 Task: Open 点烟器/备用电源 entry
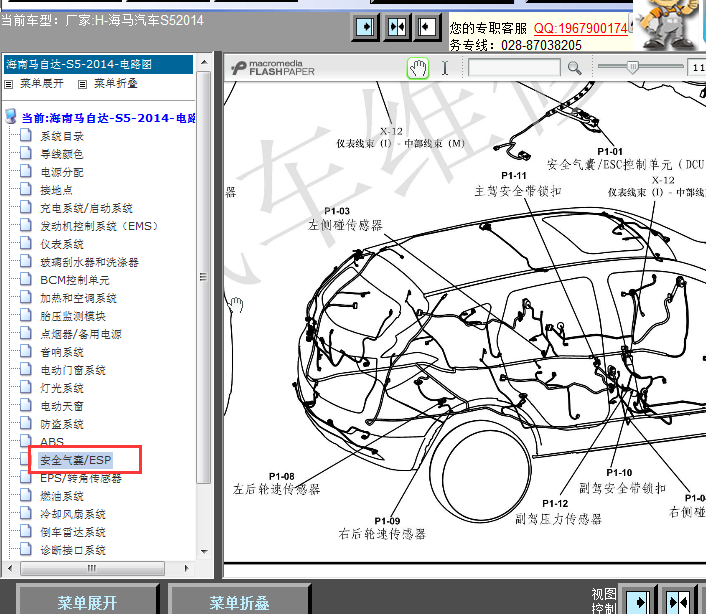coord(81,334)
